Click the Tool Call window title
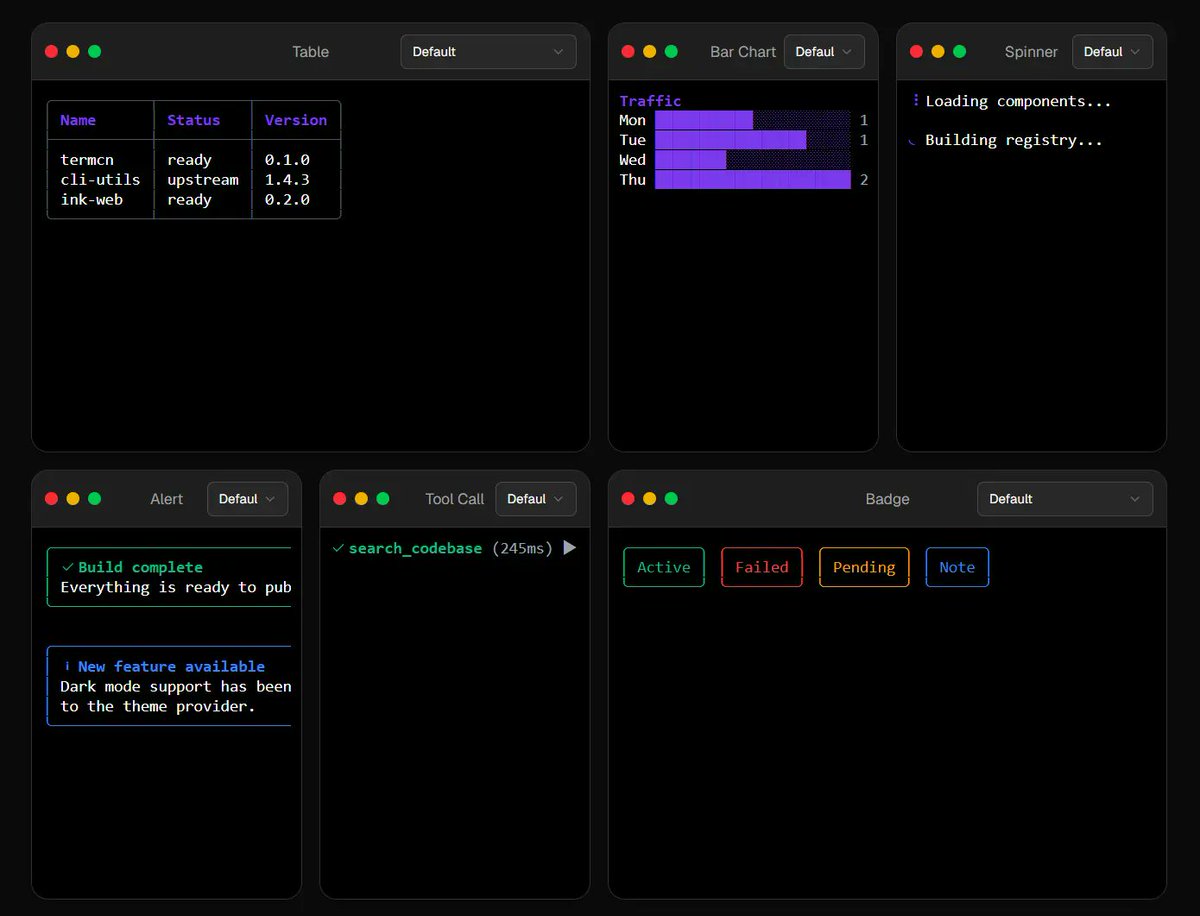This screenshot has width=1200, height=916. (454, 499)
